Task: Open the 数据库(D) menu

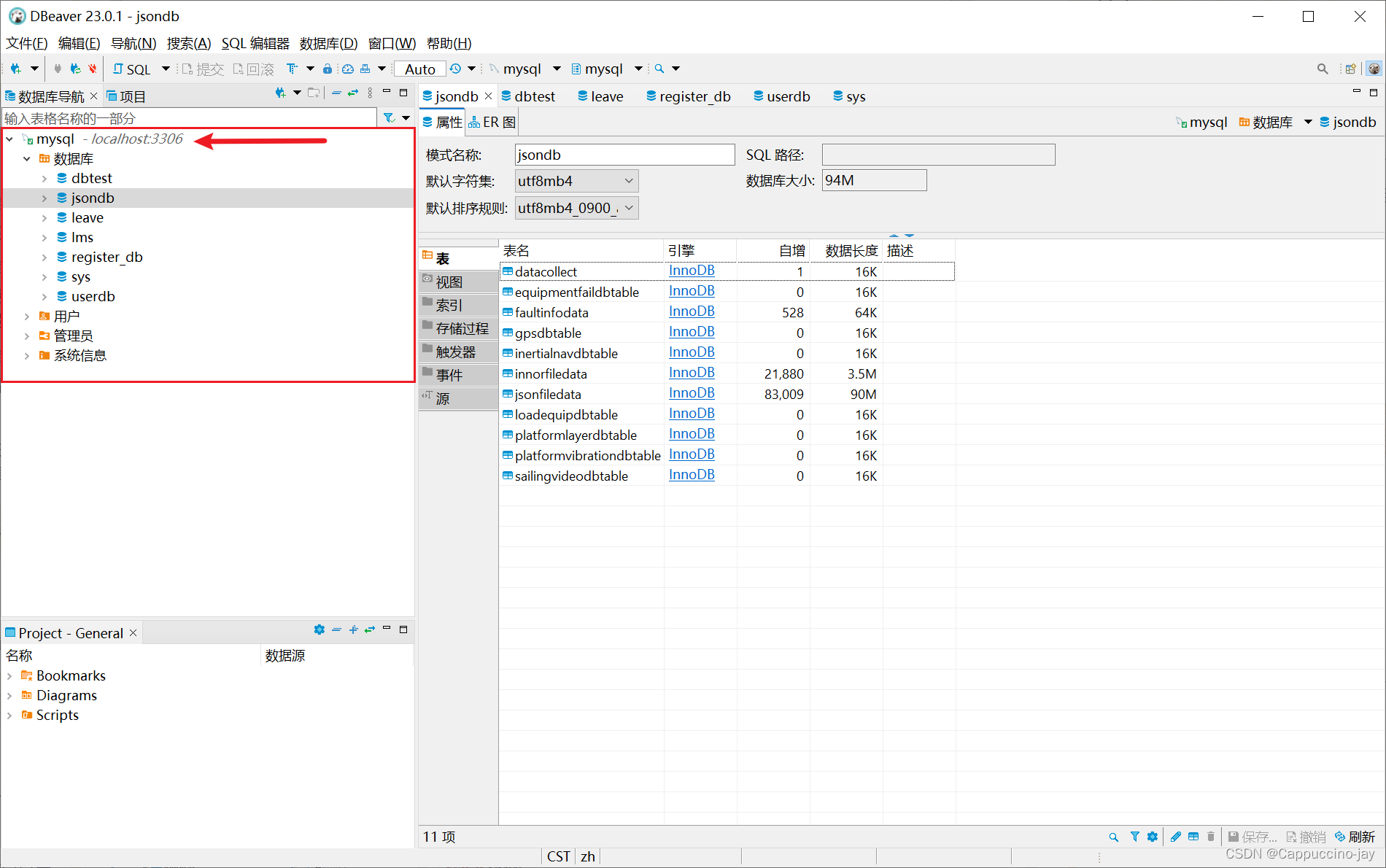Action: pos(328,44)
